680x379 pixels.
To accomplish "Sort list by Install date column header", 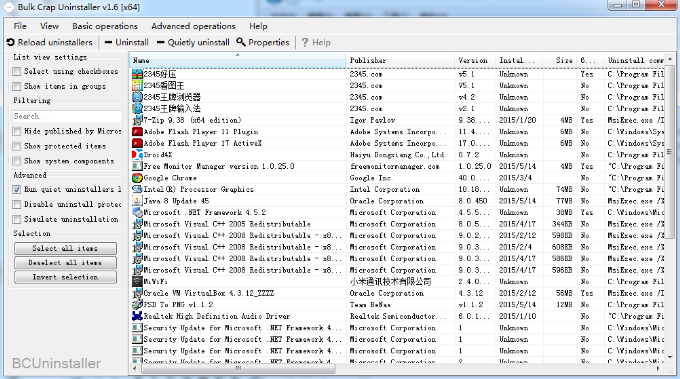I will [x=518, y=60].
